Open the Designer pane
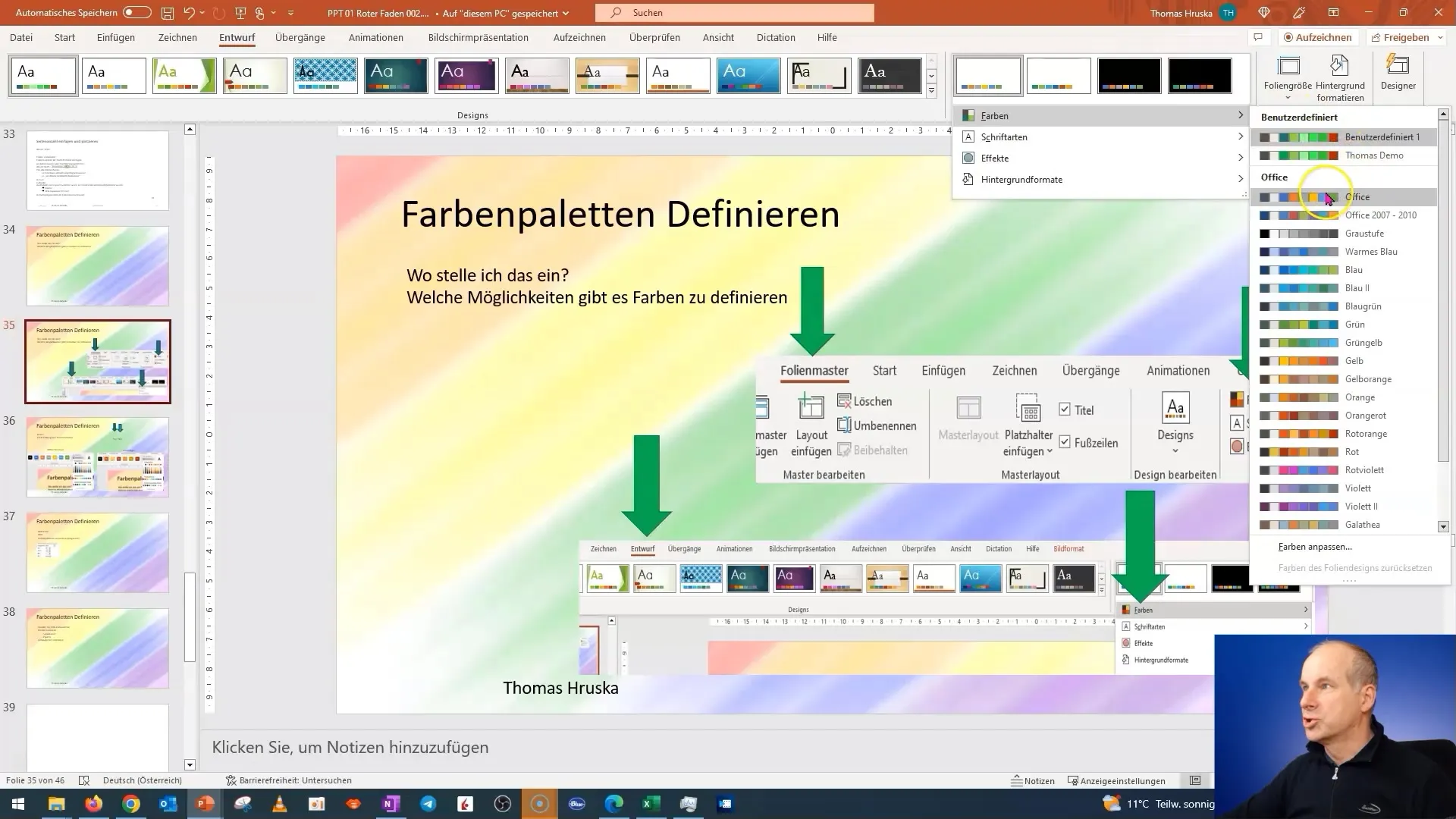The width and height of the screenshot is (1456, 819). 1398,72
